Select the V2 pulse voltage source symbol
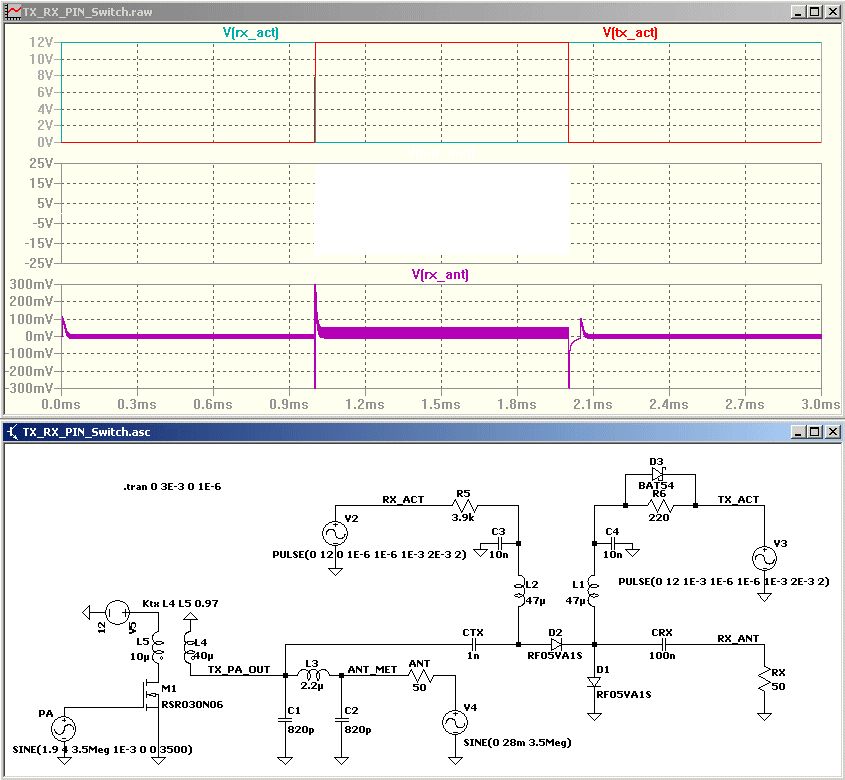 click(334, 533)
